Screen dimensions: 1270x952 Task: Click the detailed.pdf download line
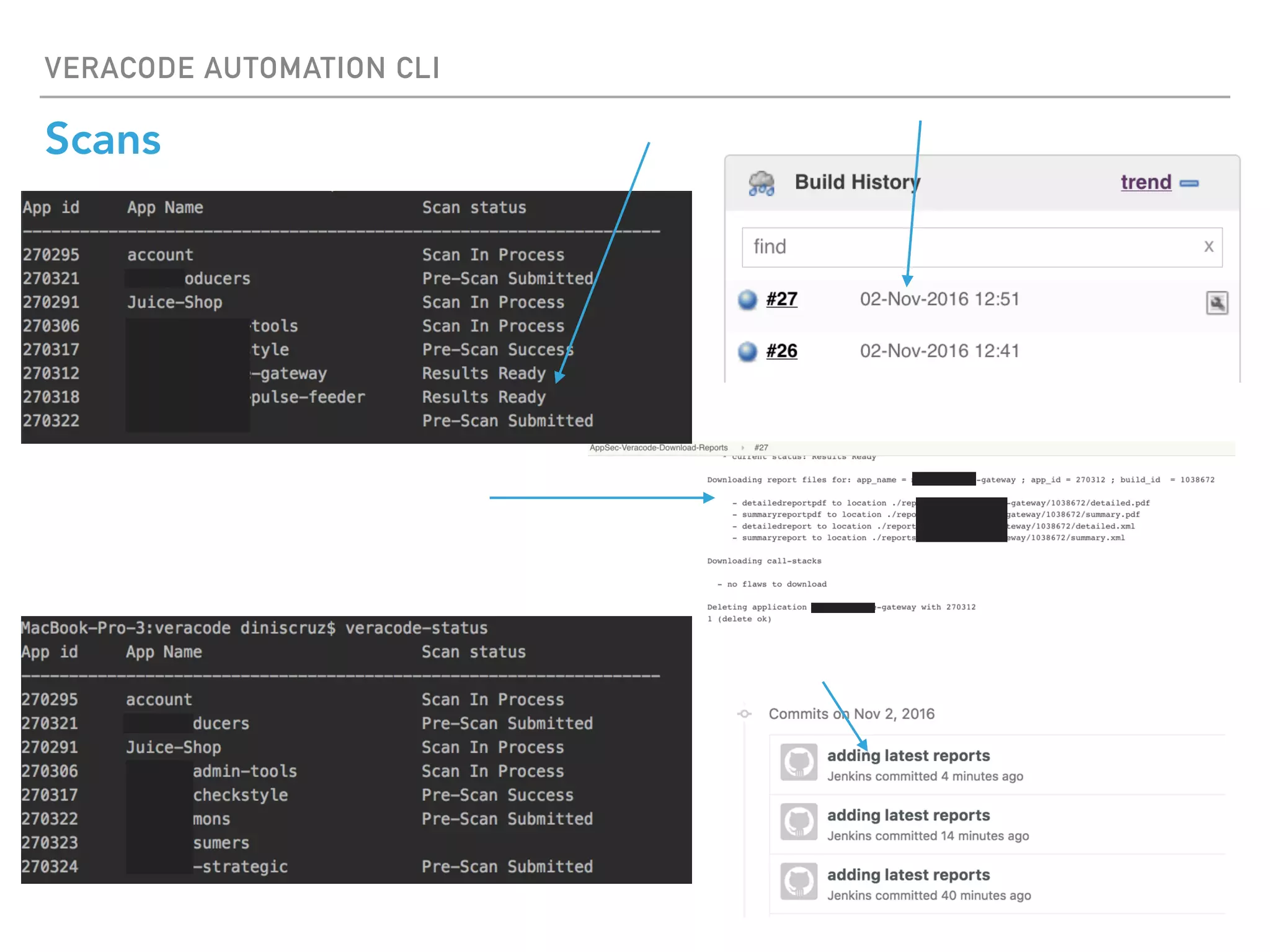pyautogui.click(x=941, y=503)
